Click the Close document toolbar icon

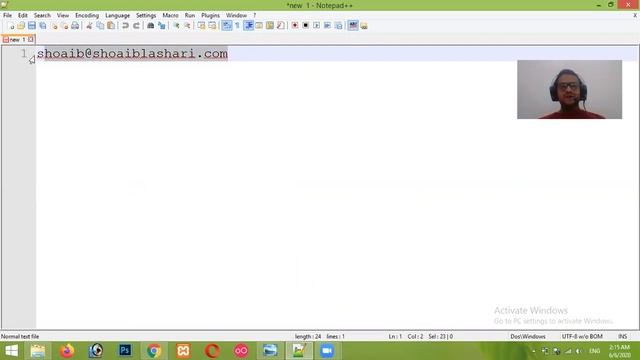(x=54, y=26)
